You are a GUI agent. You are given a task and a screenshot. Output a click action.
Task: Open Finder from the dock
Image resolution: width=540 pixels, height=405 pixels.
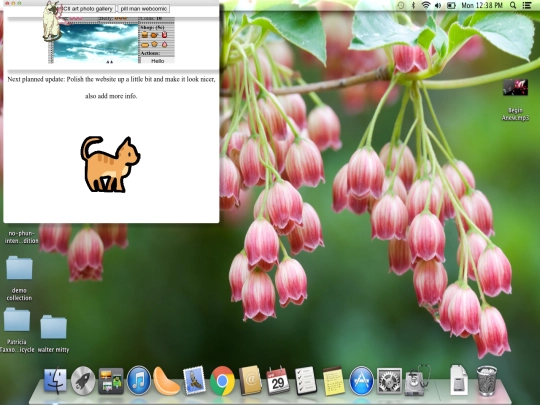point(55,381)
